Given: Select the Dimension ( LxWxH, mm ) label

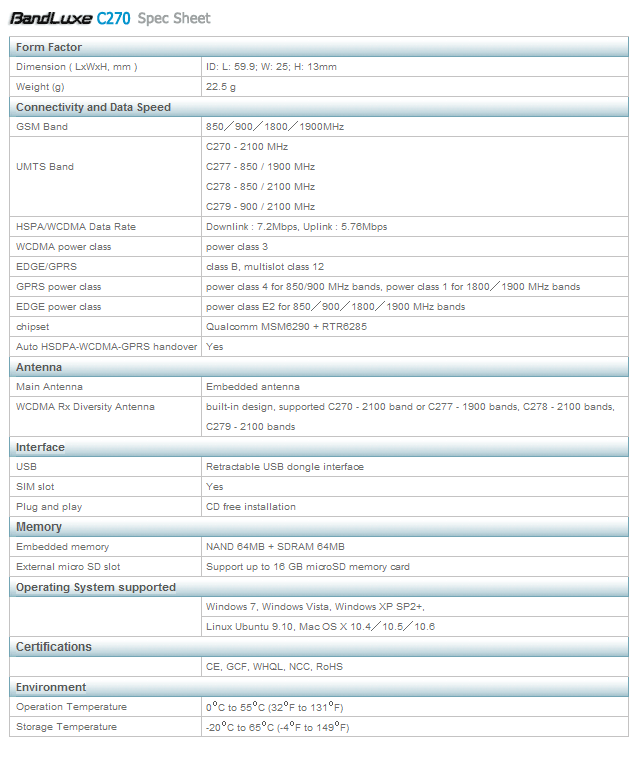Looking at the screenshot, I should [x=77, y=67].
